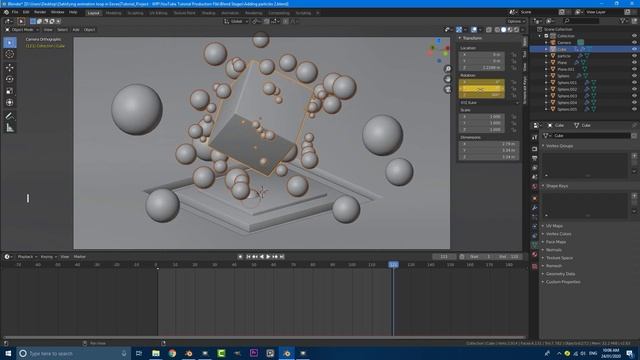Click add shape key plus button
The height and width of the screenshot is (360, 640).
coord(634,196)
